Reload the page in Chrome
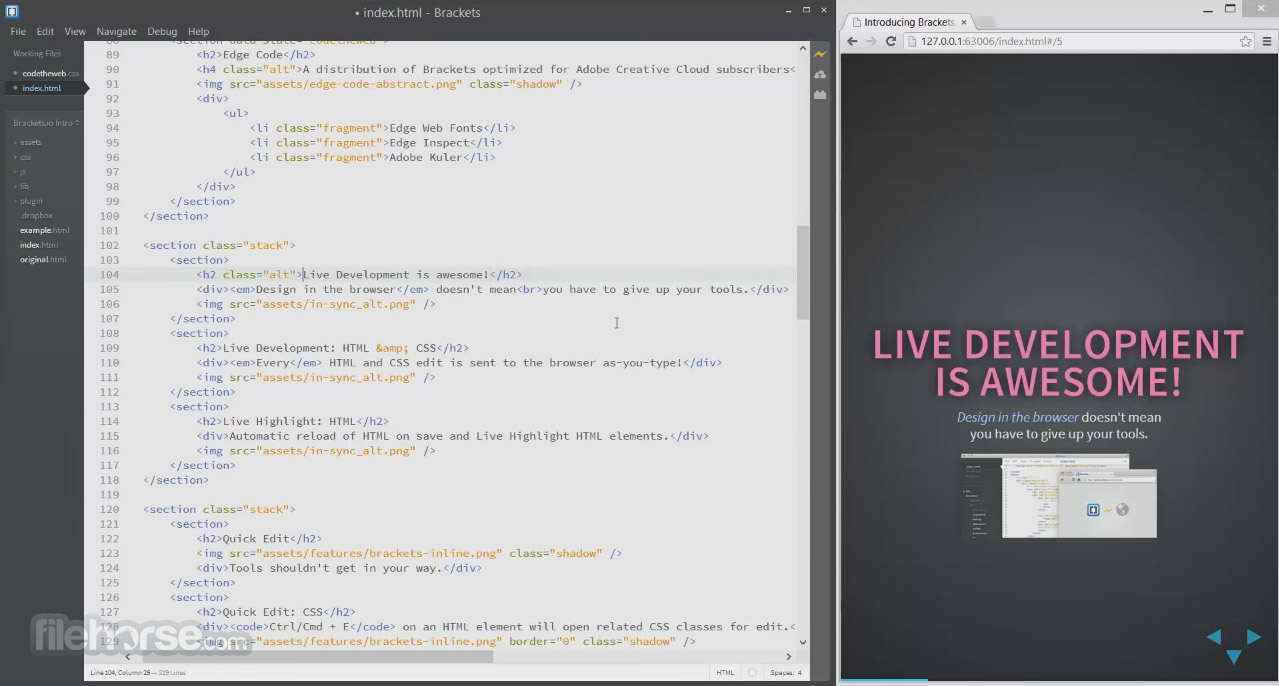The image size is (1279, 686). 890,41
